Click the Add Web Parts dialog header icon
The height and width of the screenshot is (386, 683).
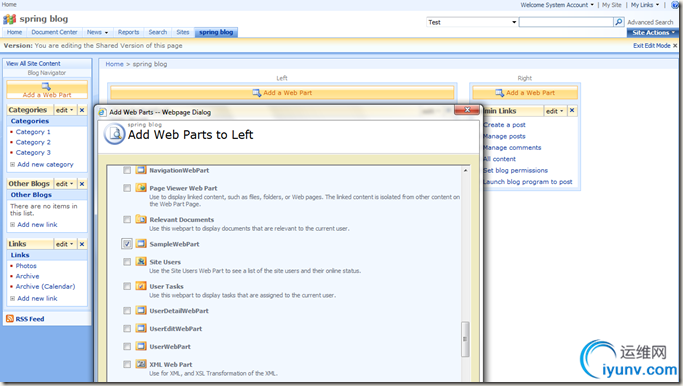coord(115,134)
